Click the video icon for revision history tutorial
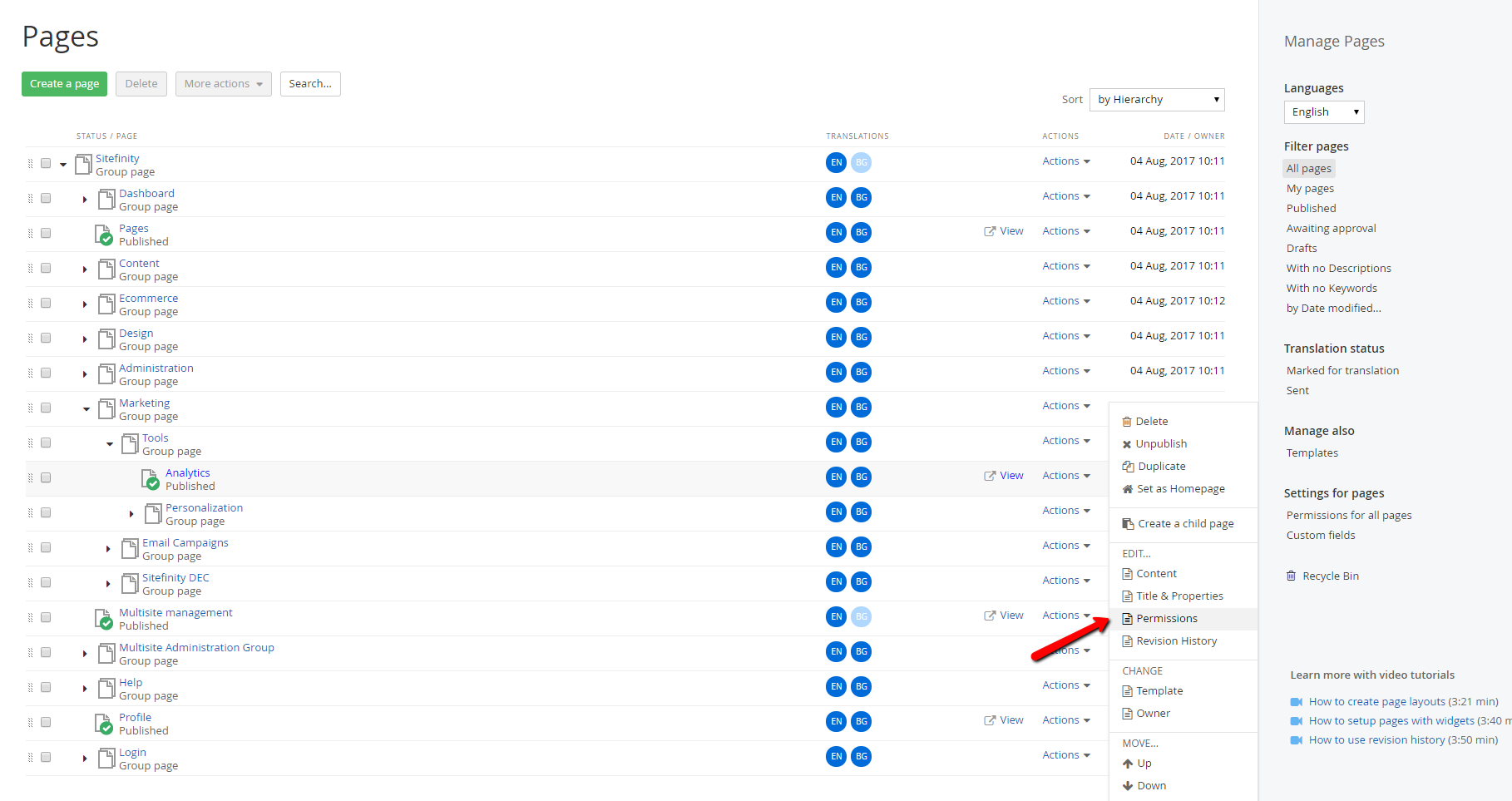 [x=1296, y=740]
